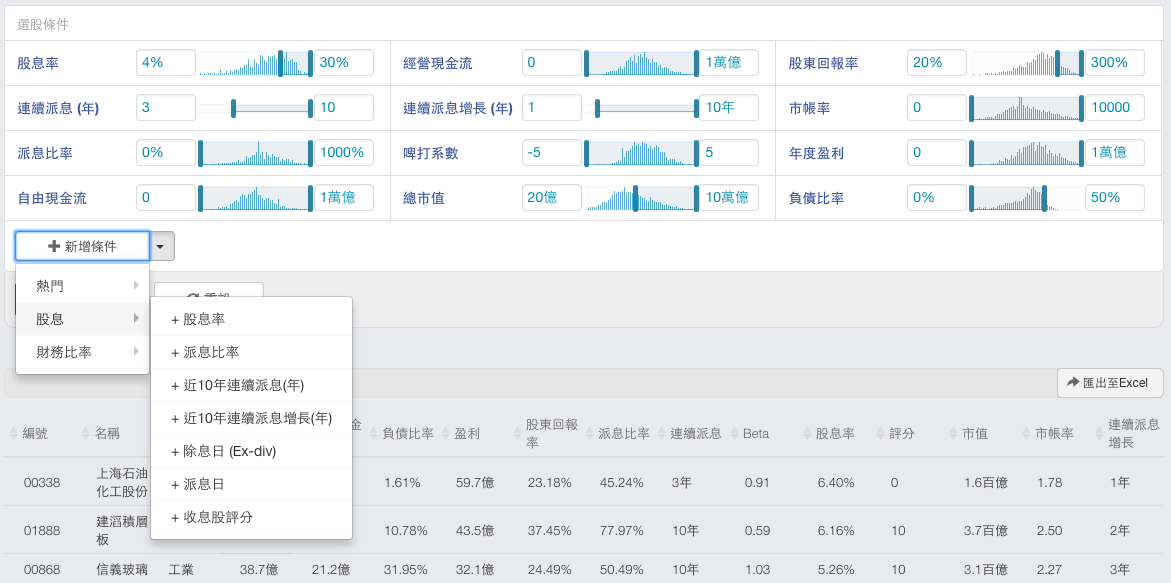Expand the 熱門 submenu
Image resolution: width=1171 pixels, height=583 pixels.
82,286
